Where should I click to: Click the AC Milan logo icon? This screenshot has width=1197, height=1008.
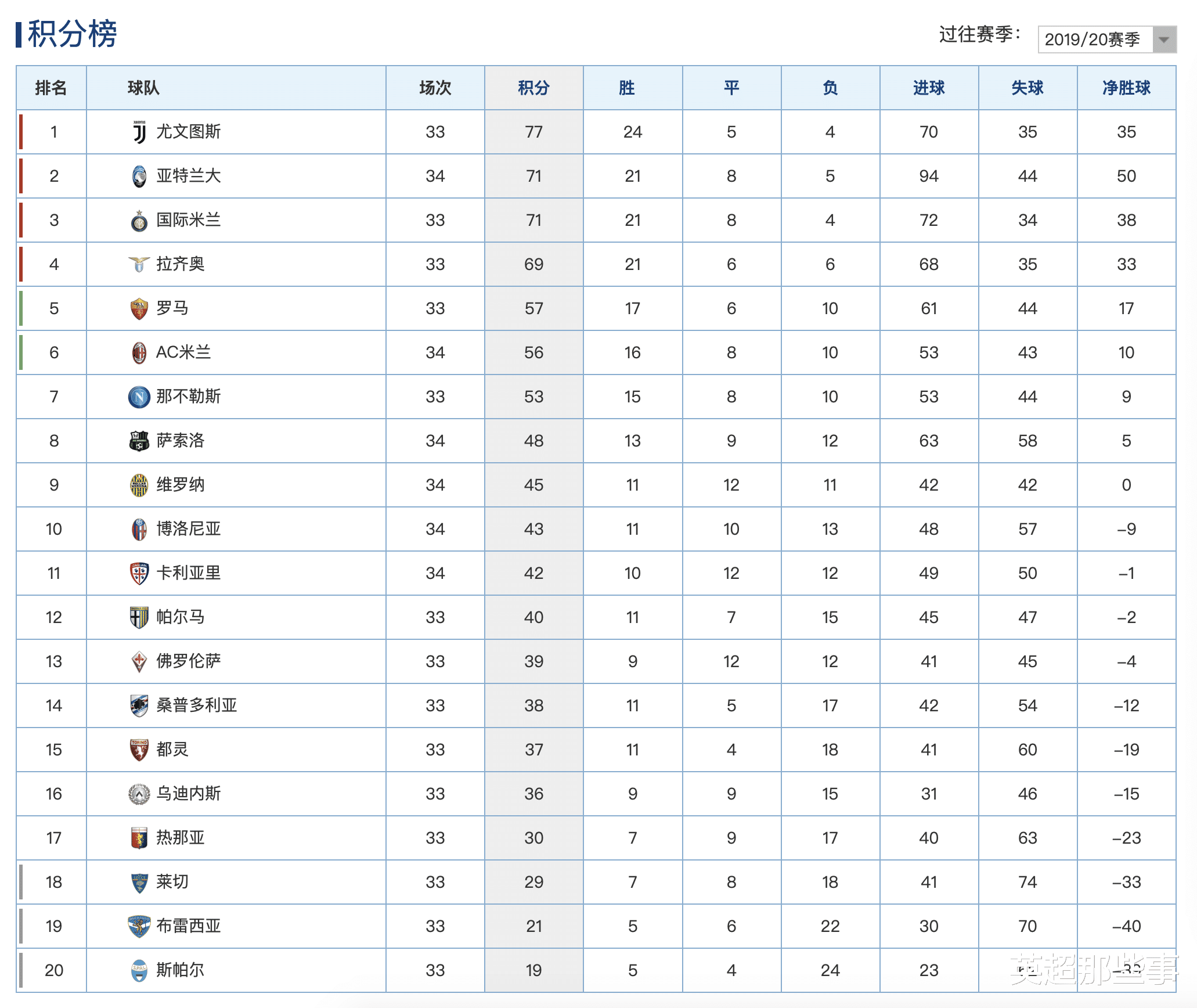click(x=139, y=352)
